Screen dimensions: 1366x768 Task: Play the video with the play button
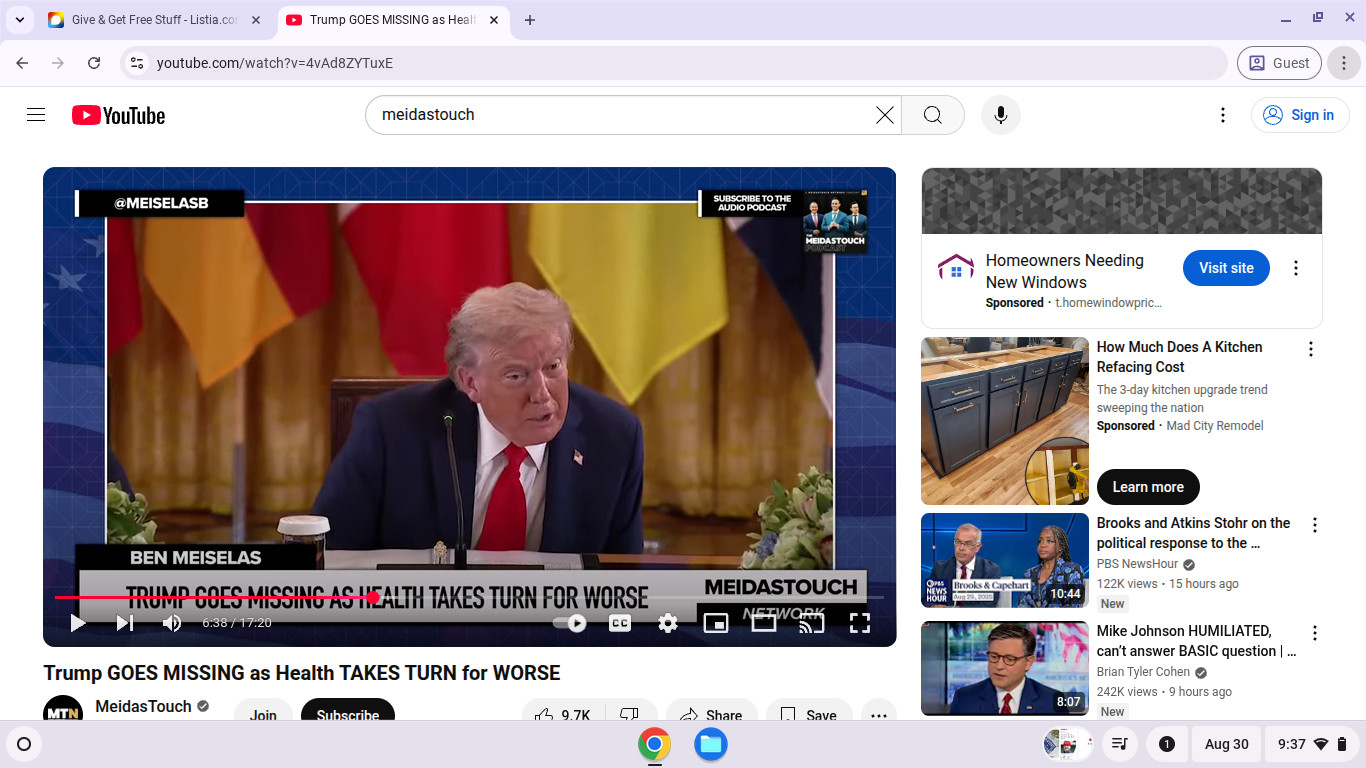pyautogui.click(x=78, y=623)
